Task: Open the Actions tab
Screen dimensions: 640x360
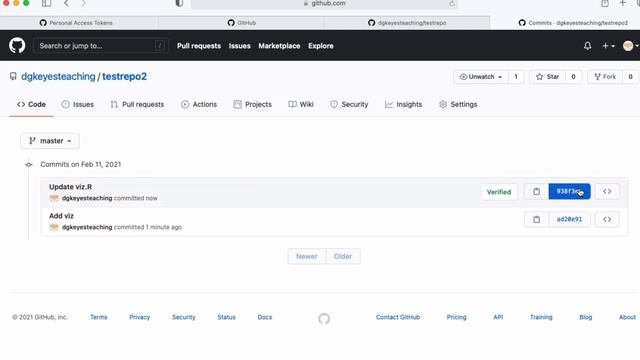Action: (199, 104)
